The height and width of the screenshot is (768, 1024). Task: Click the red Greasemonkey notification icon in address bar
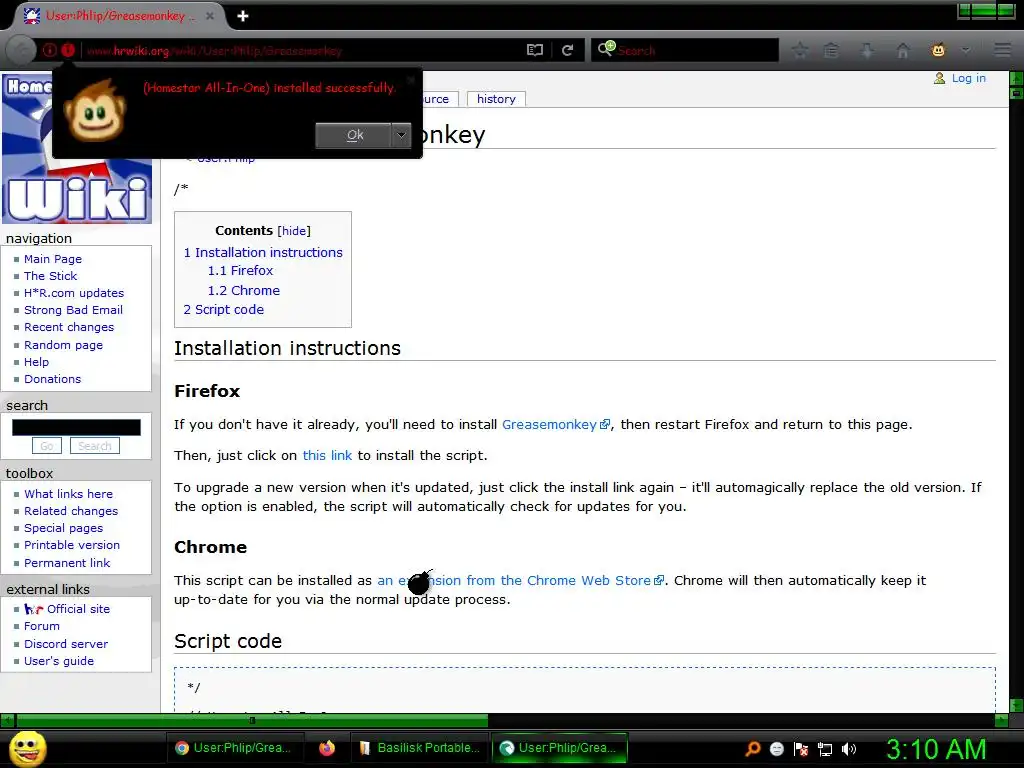[68, 50]
